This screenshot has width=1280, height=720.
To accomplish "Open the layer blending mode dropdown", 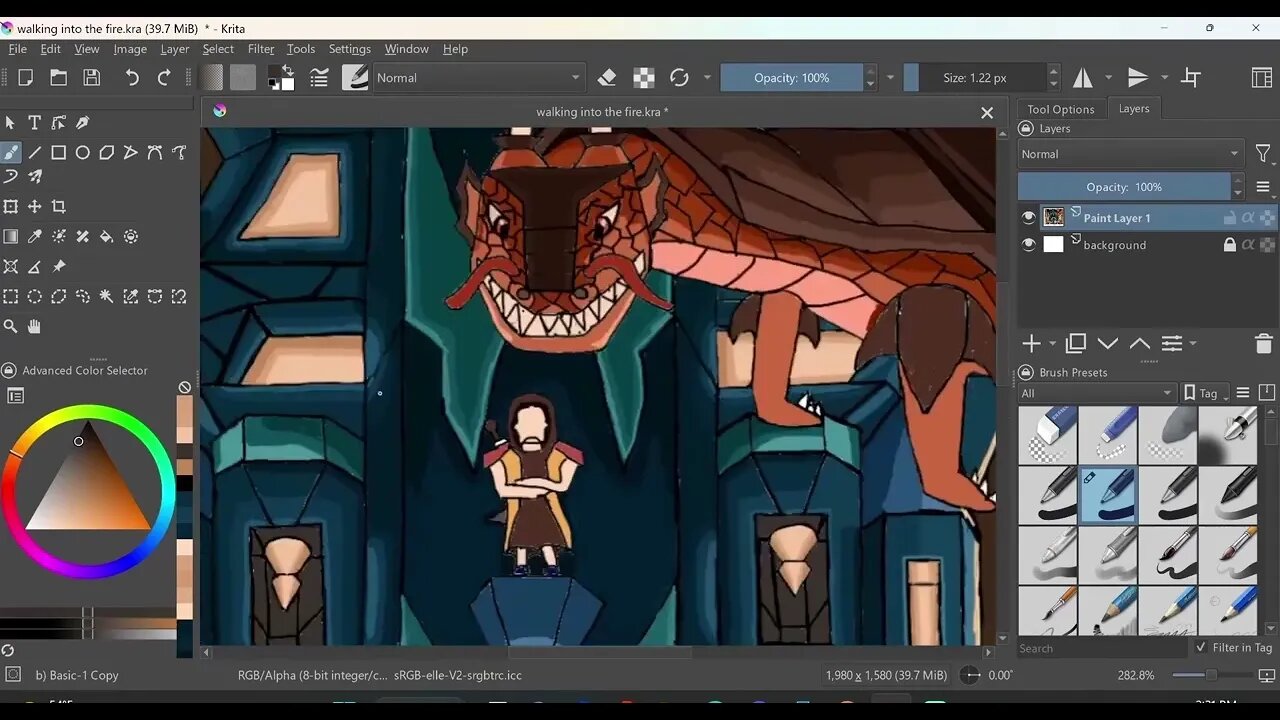I will pos(1130,154).
